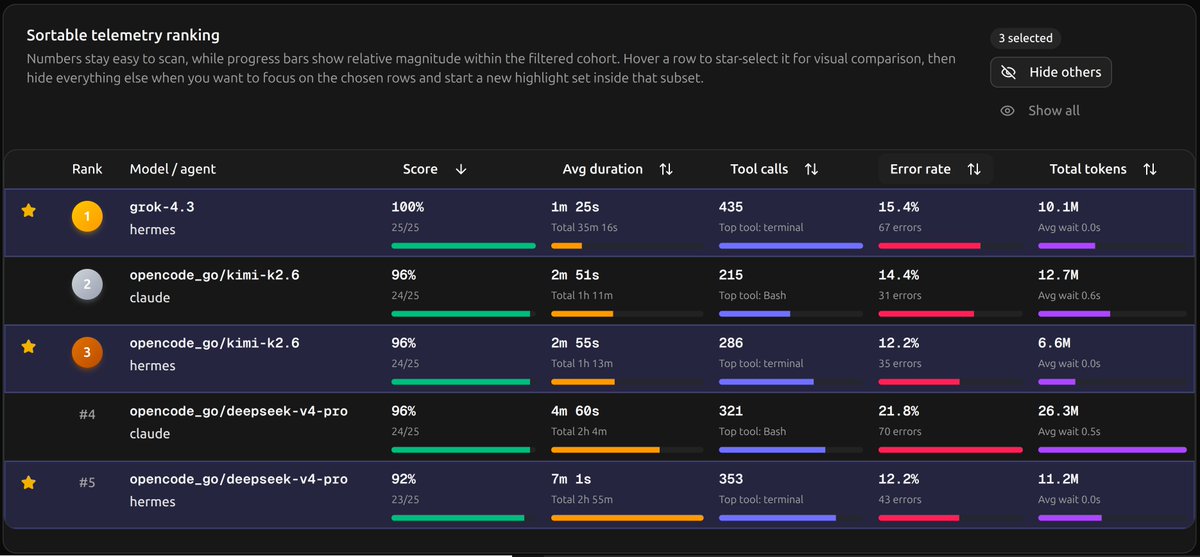
Task: Click the eye icon beside Show all
Action: point(1008,111)
